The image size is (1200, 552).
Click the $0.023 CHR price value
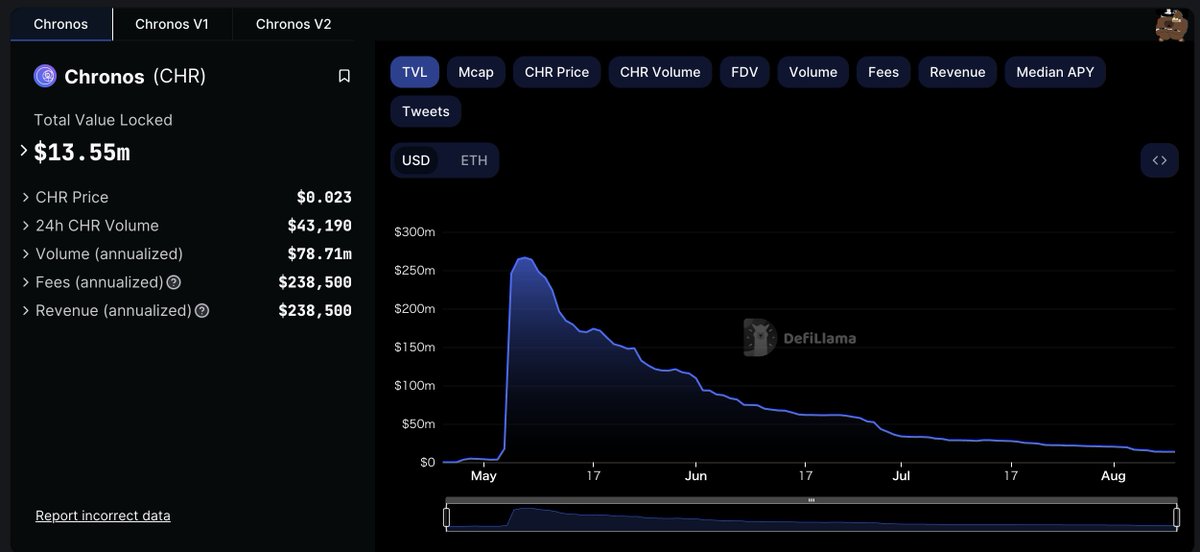(x=324, y=197)
